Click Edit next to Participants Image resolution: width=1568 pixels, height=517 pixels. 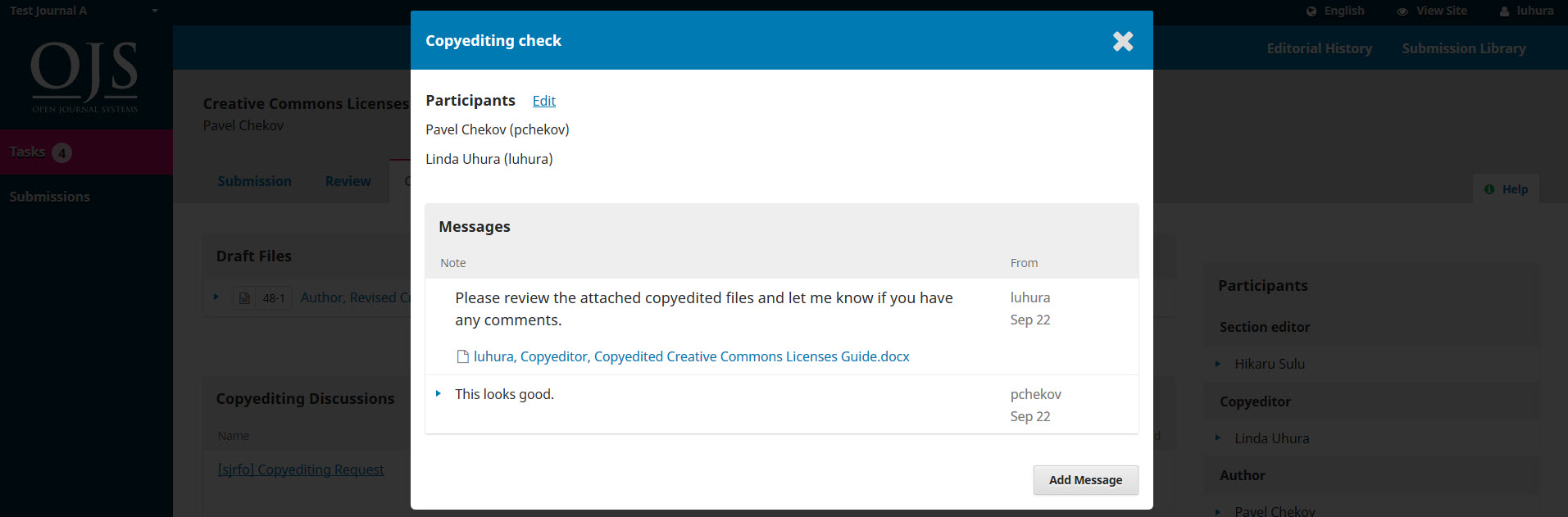543,100
